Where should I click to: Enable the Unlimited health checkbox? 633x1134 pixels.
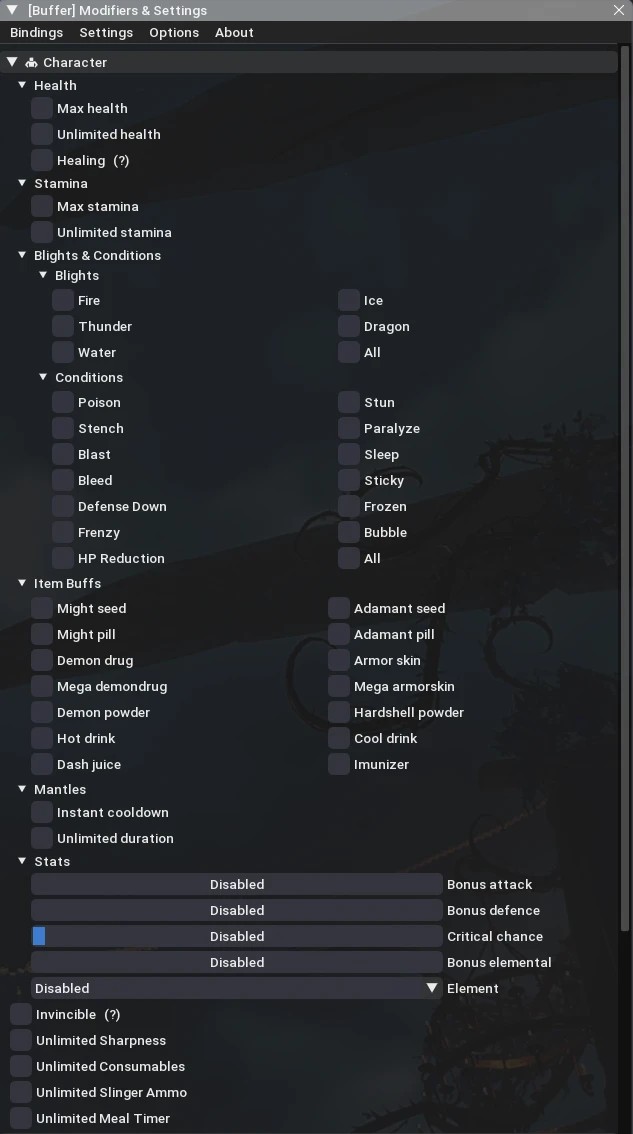42,135
